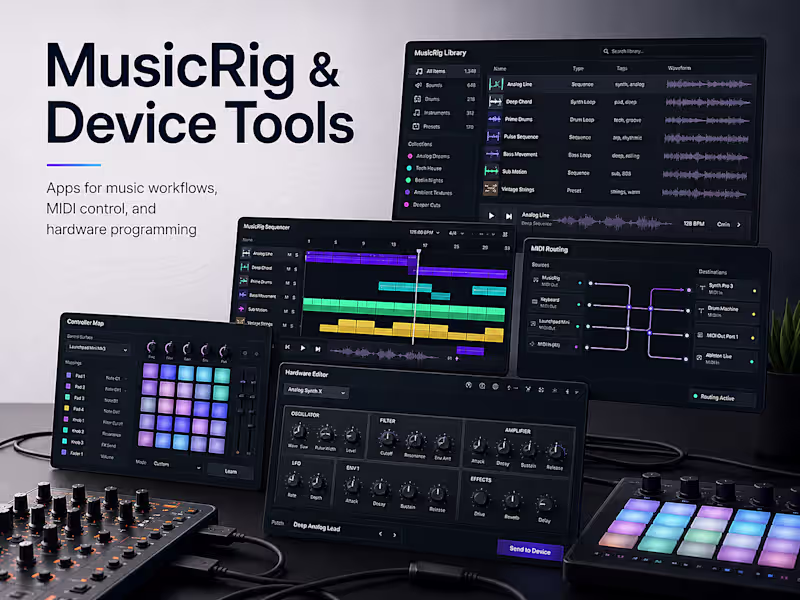Select All Items in MusicRig Library sidebar
This screenshot has height=600, width=800.
[x=445, y=71]
